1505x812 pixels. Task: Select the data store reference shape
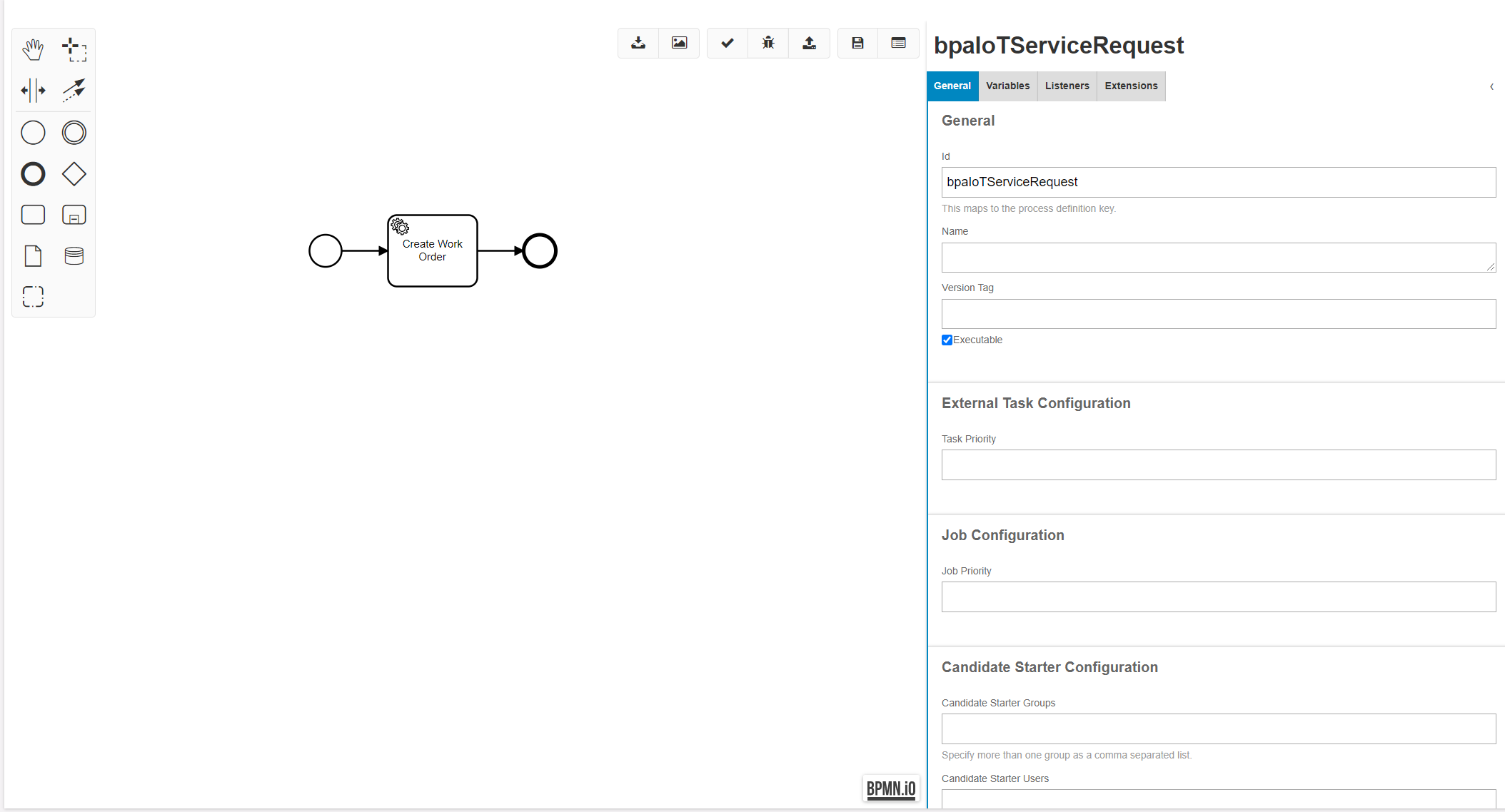74,255
